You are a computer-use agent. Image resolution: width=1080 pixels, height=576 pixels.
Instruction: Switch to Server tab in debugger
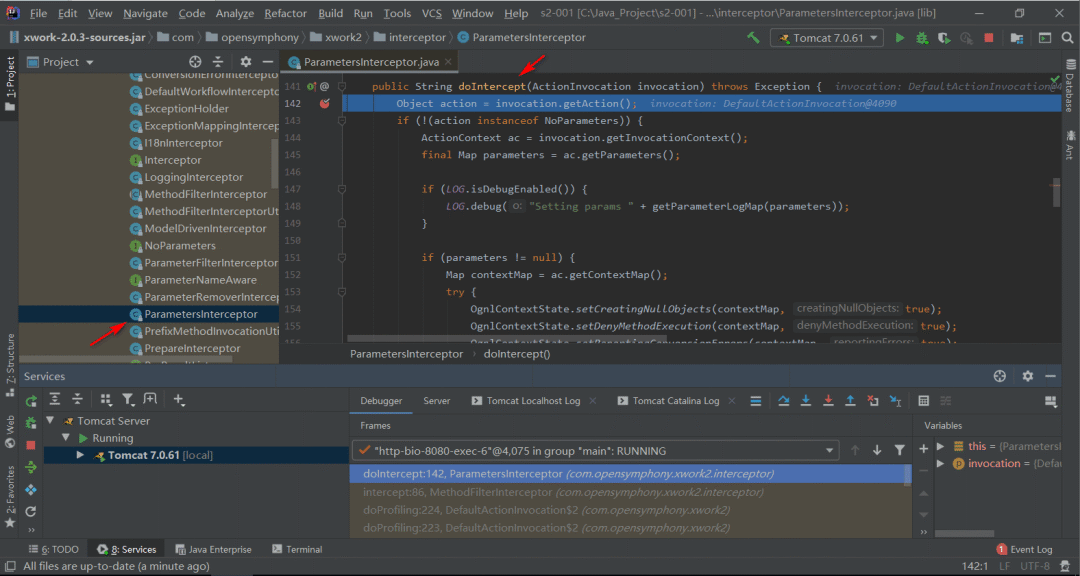coord(437,400)
